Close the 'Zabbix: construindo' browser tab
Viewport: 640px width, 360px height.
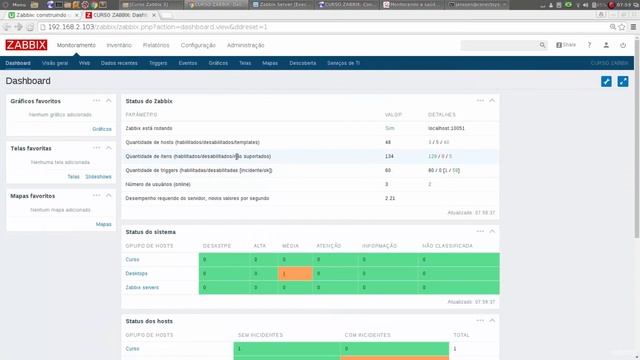point(77,15)
